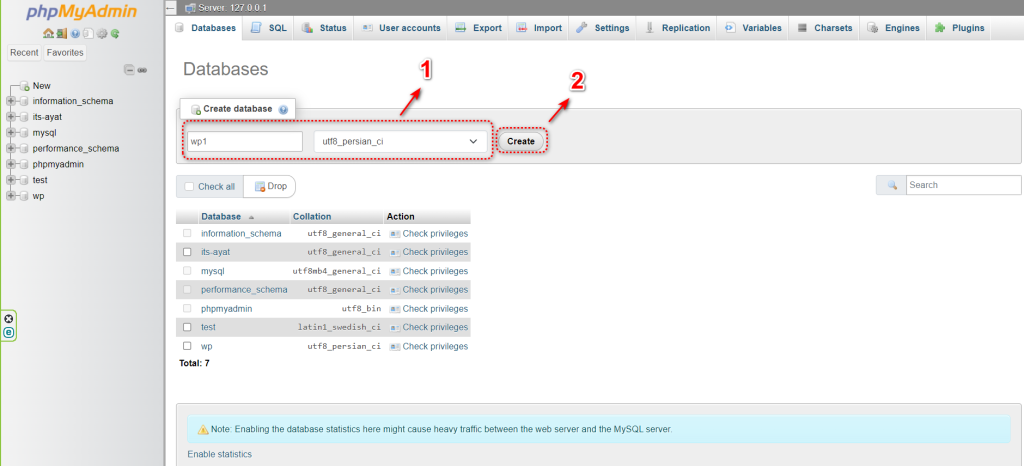Expand the wp tree node
This screenshot has width=1024, height=466.
[x=10, y=196]
